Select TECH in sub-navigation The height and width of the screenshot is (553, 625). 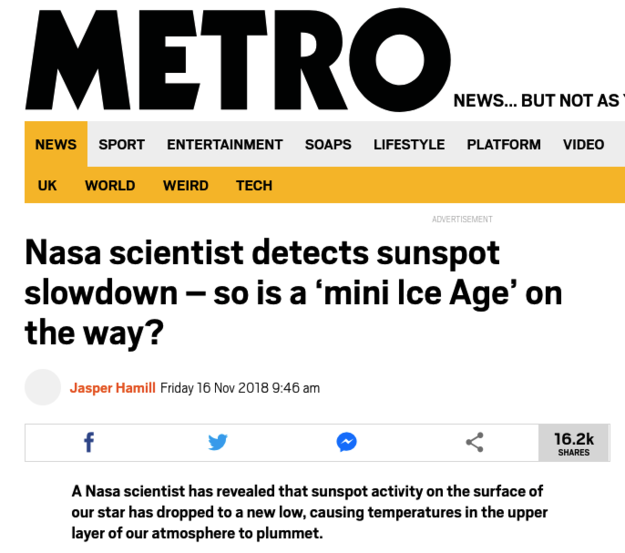[254, 185]
